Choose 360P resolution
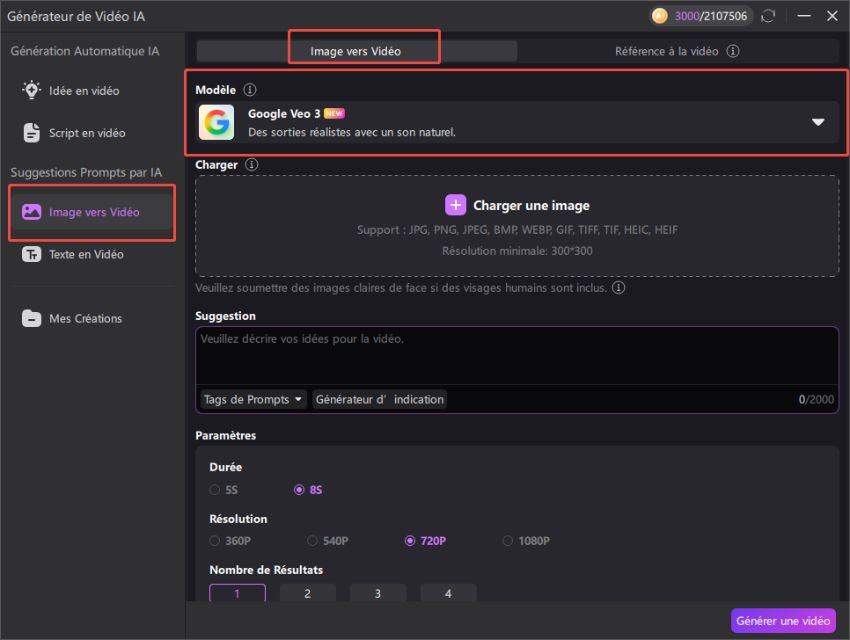850x640 pixels. click(230, 541)
